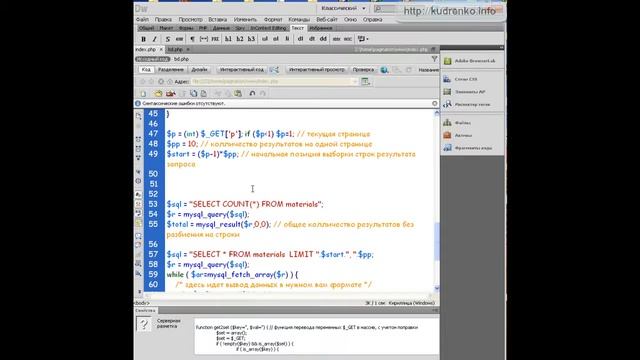Insert Heading 3 with the h3 button

tap(251, 39)
